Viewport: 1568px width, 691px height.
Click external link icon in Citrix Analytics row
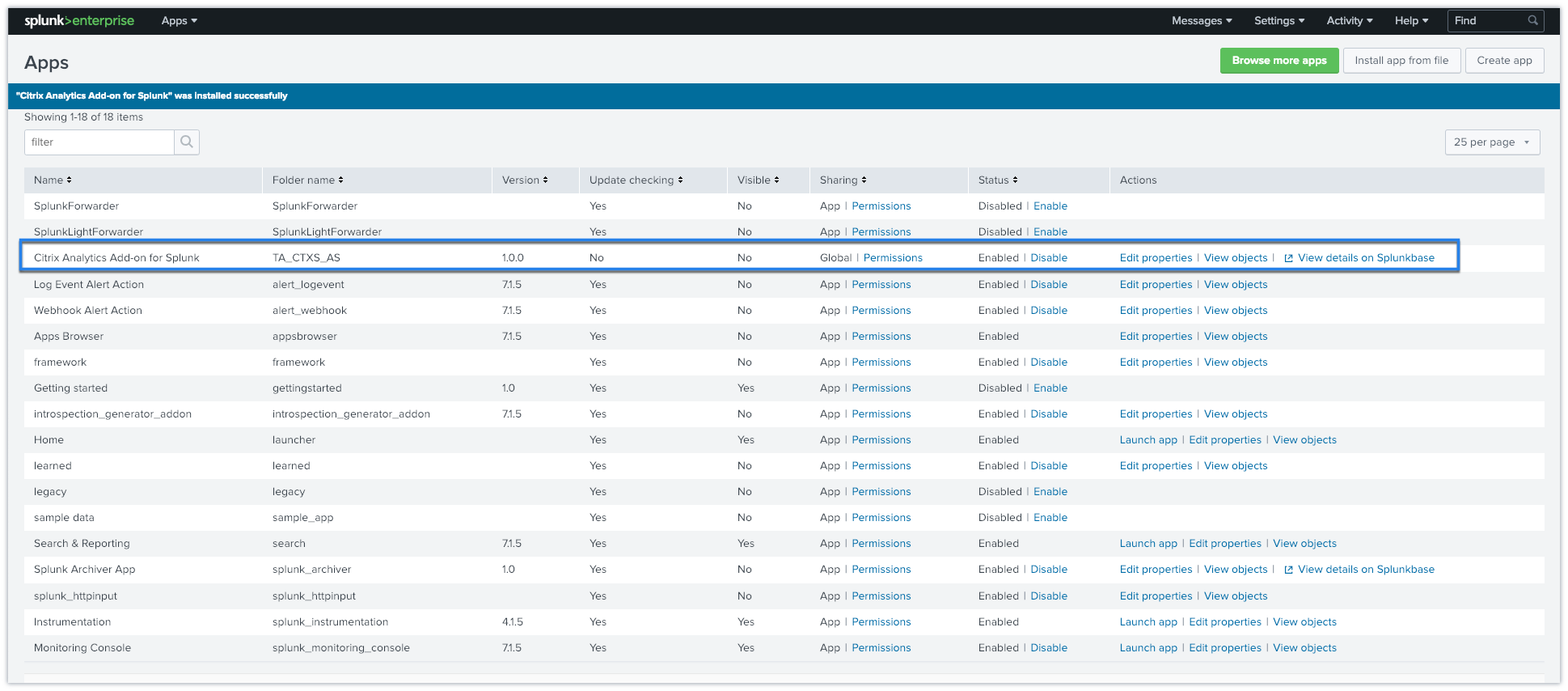(1288, 258)
